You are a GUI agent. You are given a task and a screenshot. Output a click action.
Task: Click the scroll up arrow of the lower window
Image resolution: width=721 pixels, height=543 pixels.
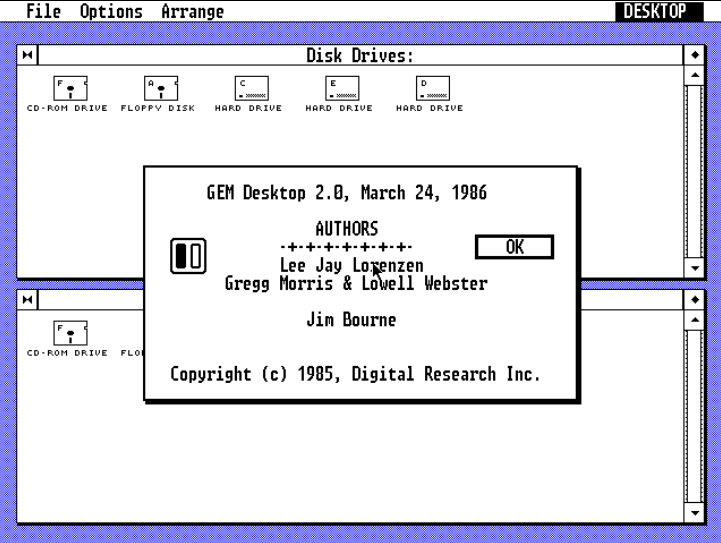695,320
